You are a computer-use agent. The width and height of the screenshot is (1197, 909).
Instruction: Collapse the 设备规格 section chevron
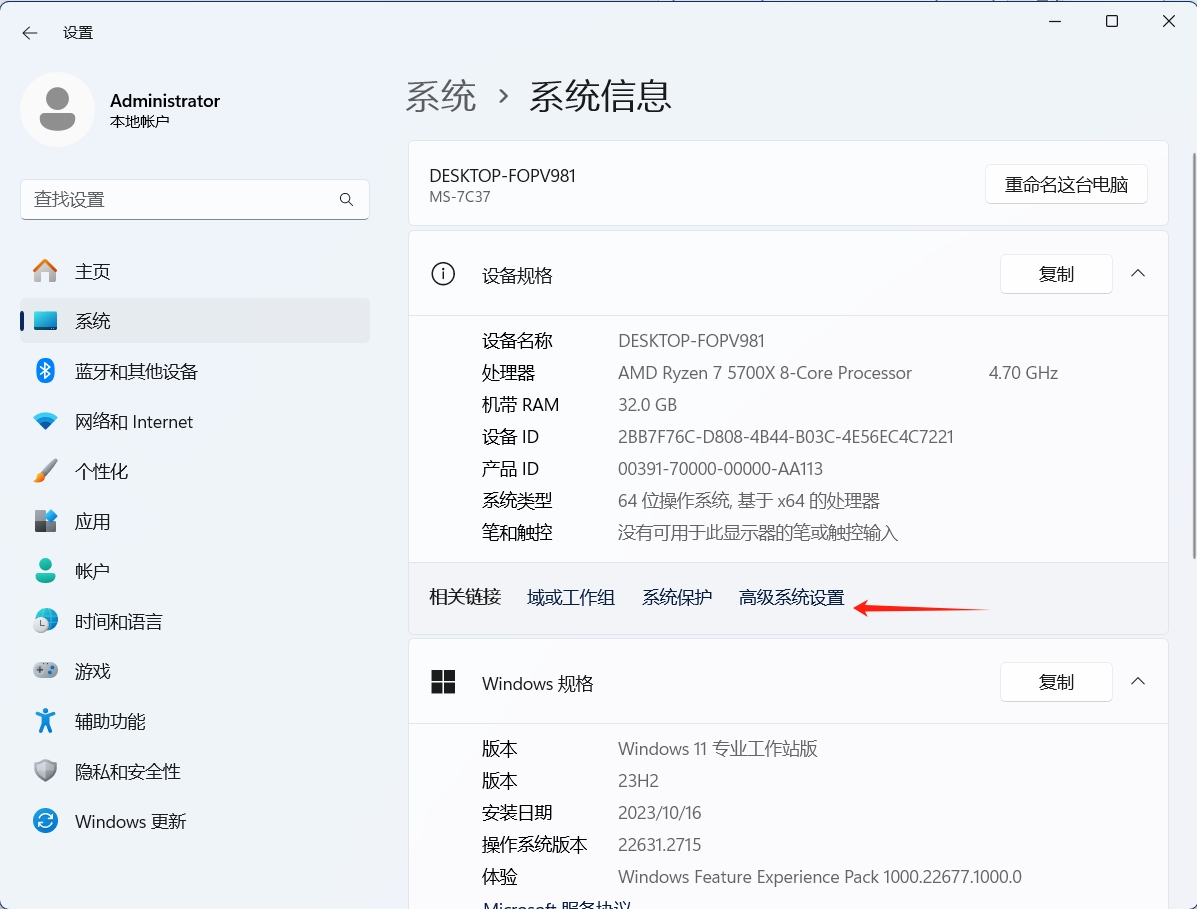pyautogui.click(x=1138, y=274)
